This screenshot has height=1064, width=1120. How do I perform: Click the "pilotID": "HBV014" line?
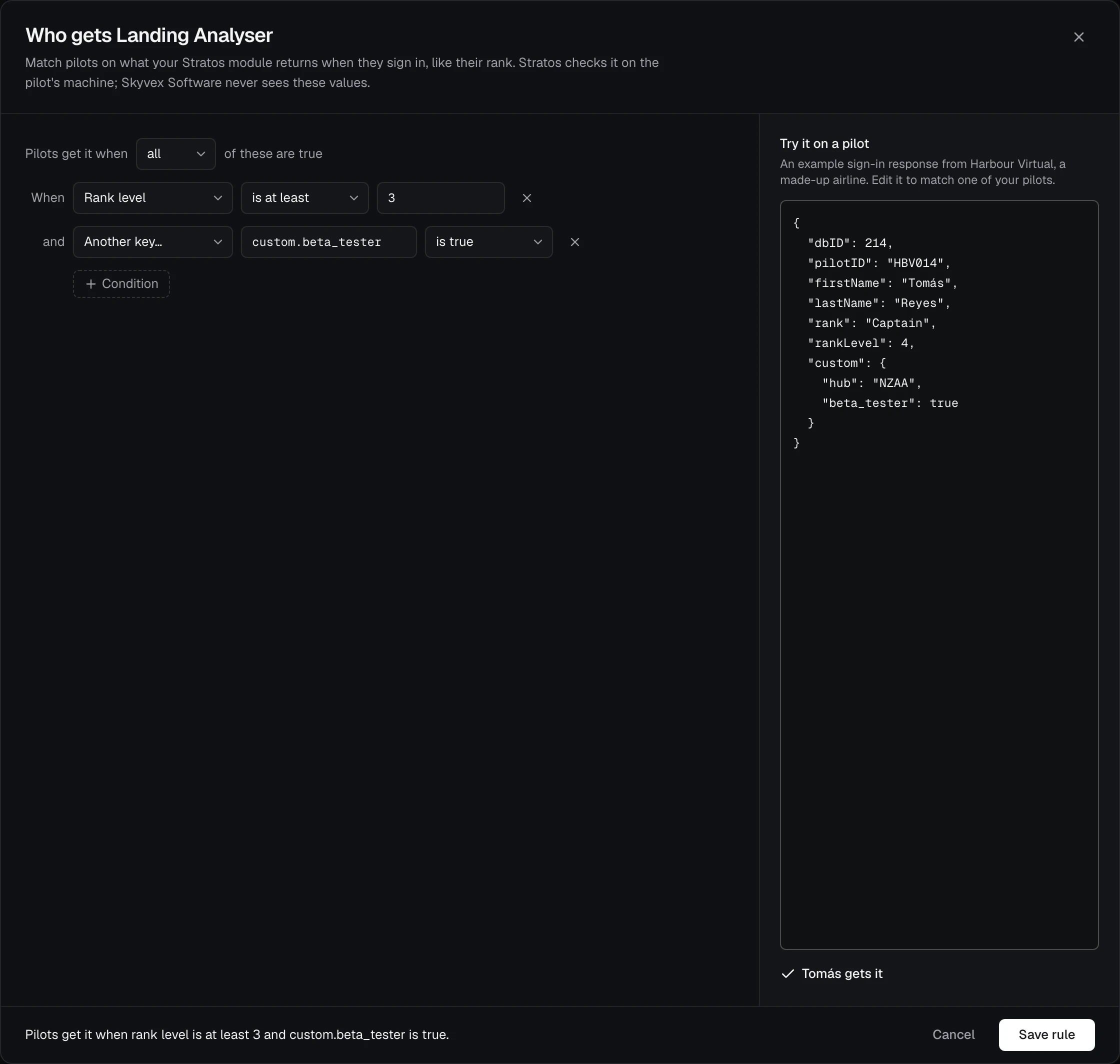pyautogui.click(x=879, y=263)
